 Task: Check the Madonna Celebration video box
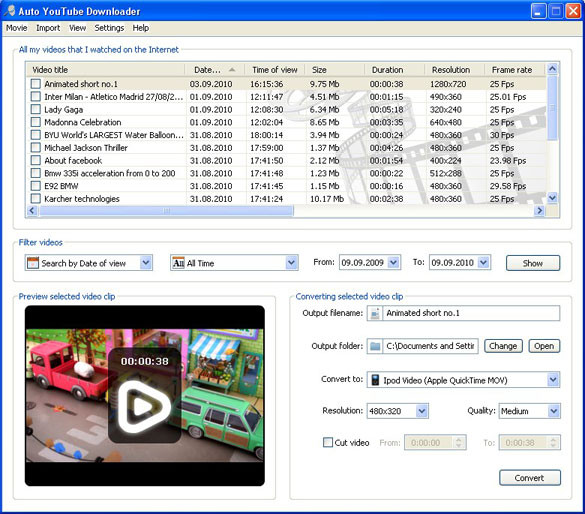(35, 122)
